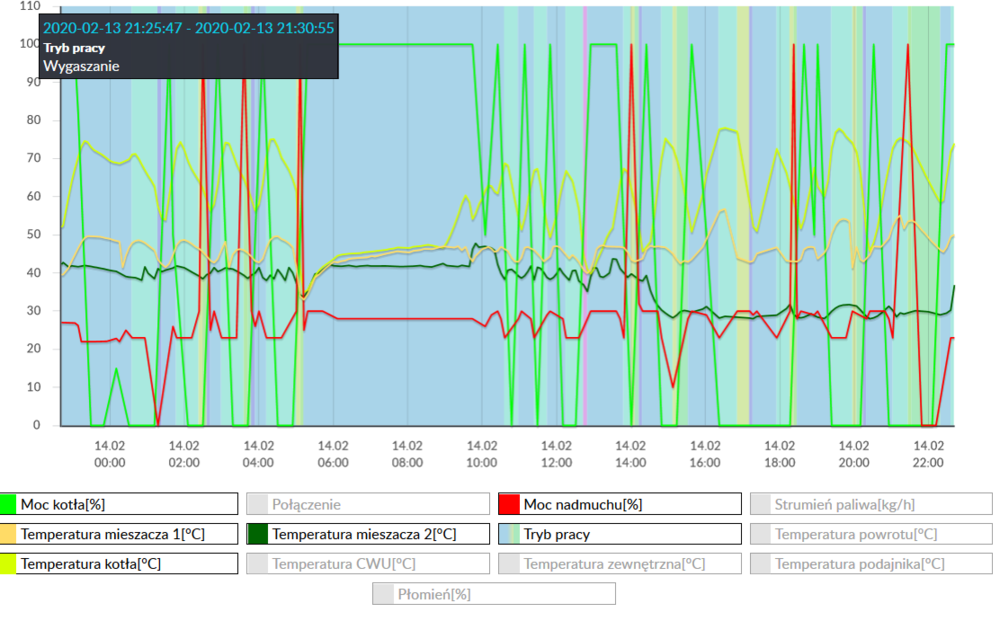Enable the Temperatura zewnętrzna[°C] series
The image size is (1000, 621).
pyautogui.click(x=620, y=563)
